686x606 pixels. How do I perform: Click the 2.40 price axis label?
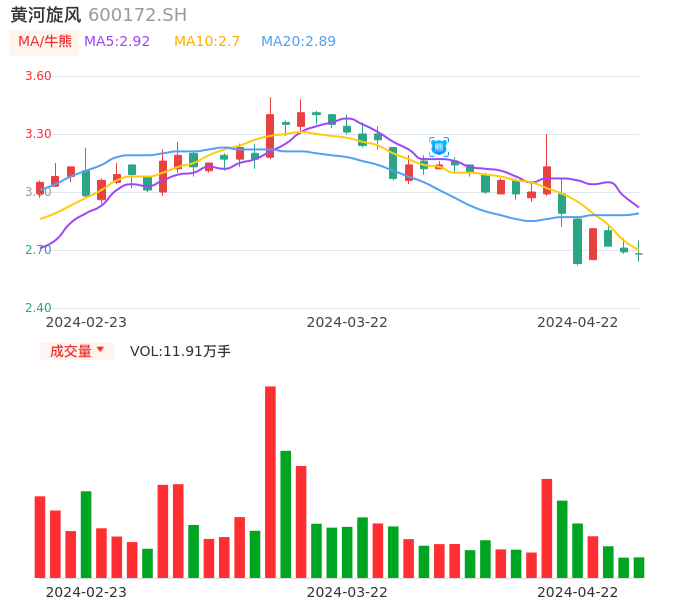tap(38, 308)
